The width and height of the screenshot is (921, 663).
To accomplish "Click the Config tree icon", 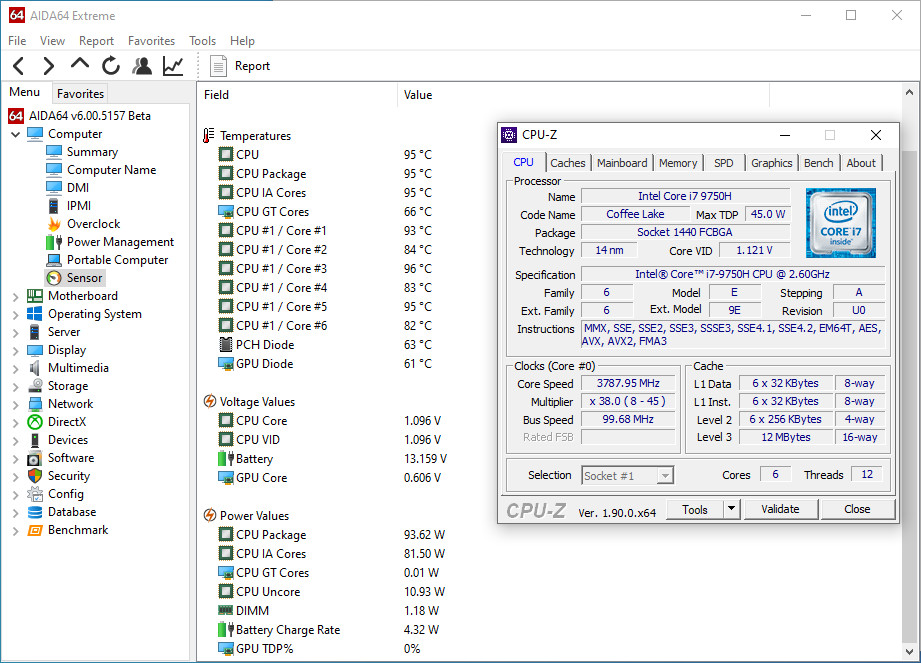I will (x=35, y=494).
